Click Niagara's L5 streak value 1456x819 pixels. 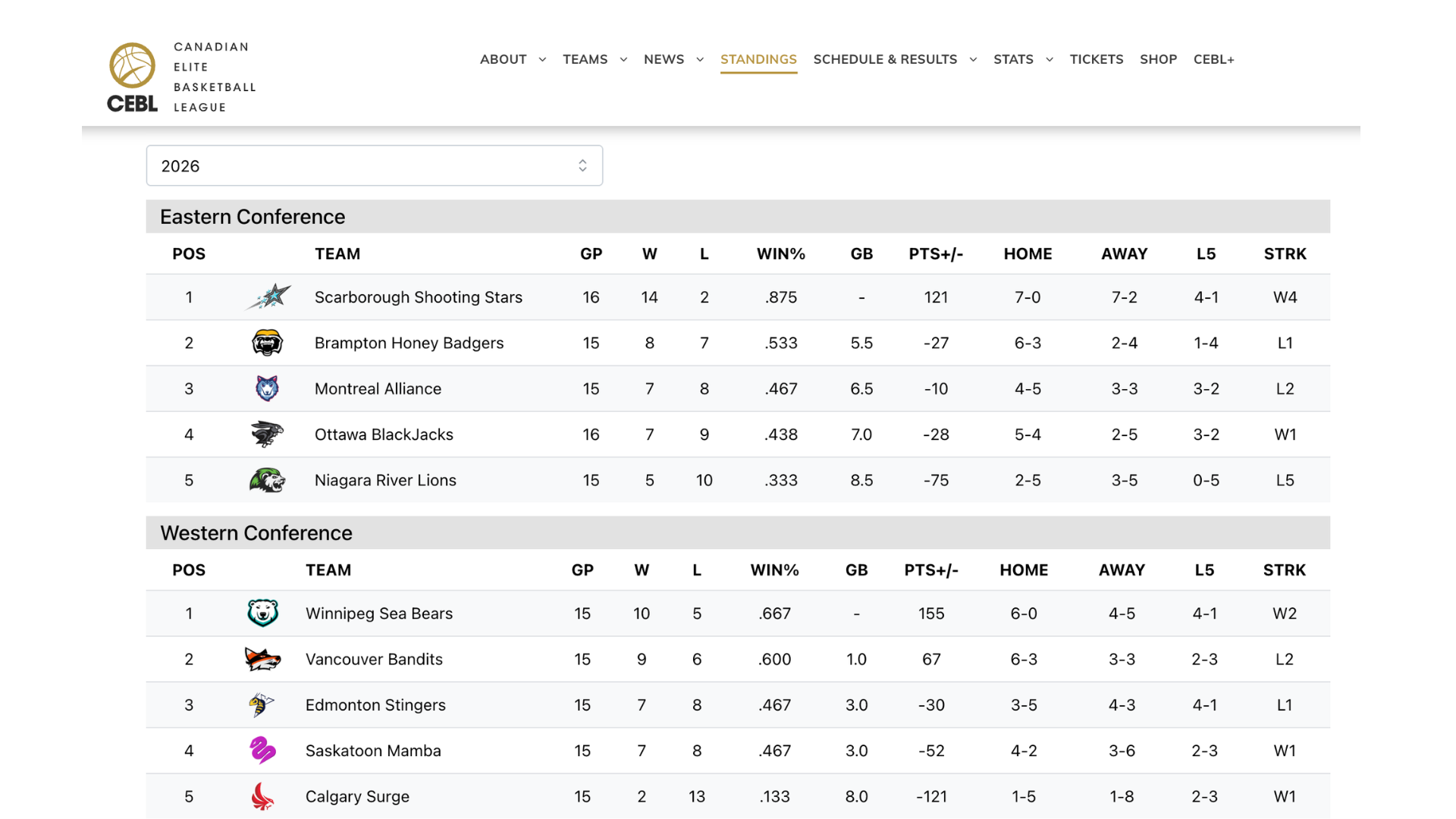point(1285,480)
